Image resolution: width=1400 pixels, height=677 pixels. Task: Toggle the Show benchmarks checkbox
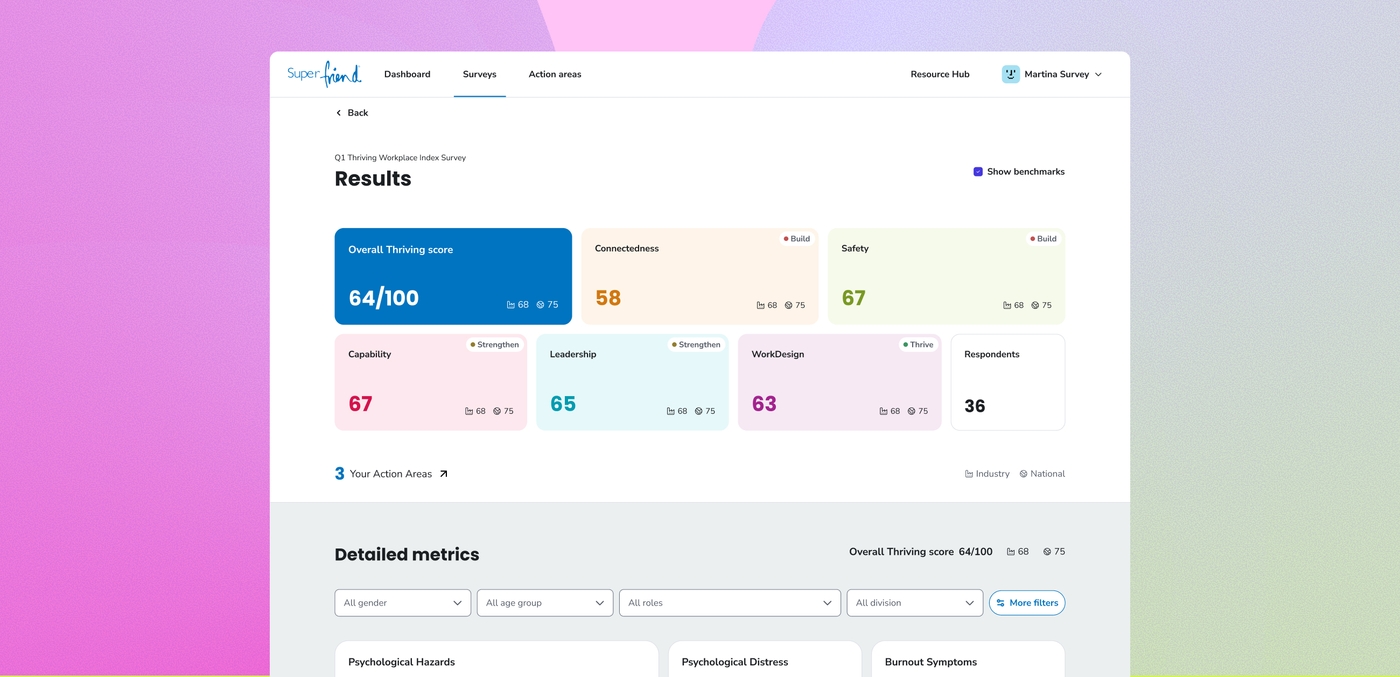coord(978,172)
